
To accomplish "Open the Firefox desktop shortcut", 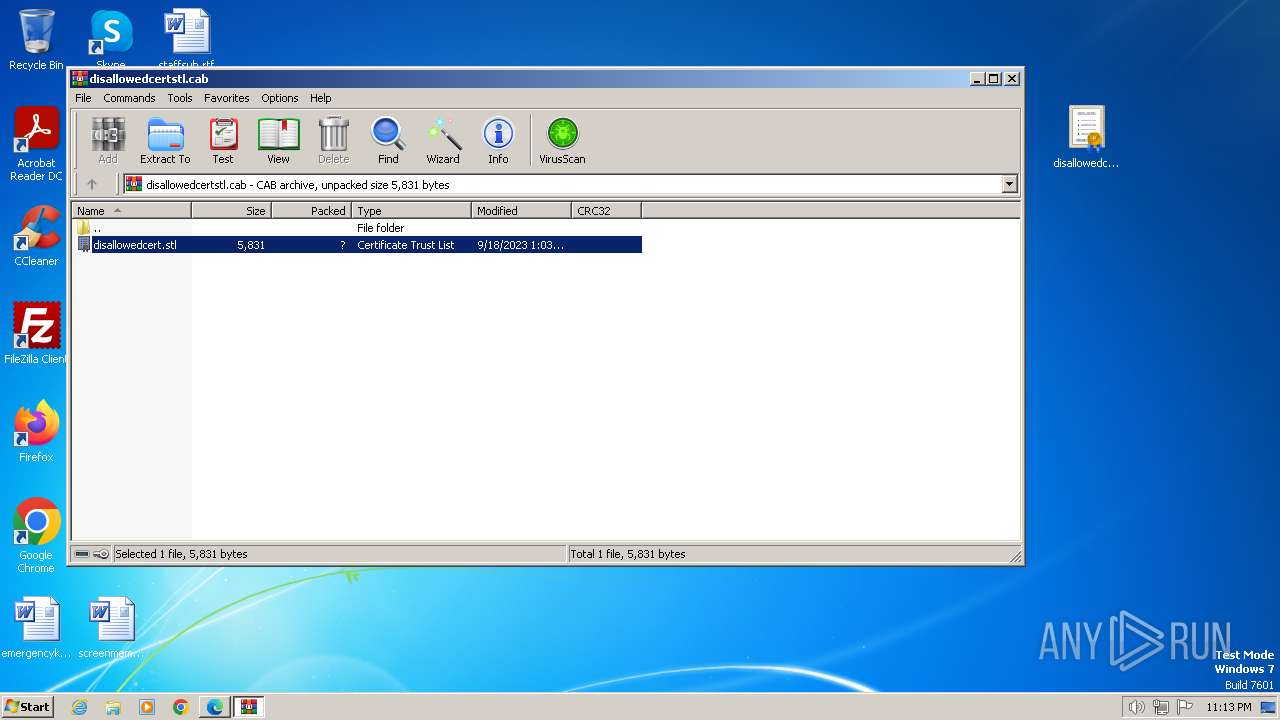I will click(36, 432).
